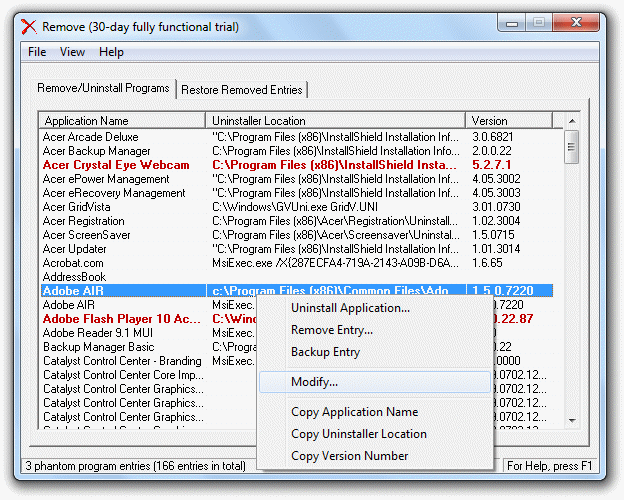The height and width of the screenshot is (500, 624).
Task: Select the Acer Crystal Eye Webcam row
Action: click(115, 165)
